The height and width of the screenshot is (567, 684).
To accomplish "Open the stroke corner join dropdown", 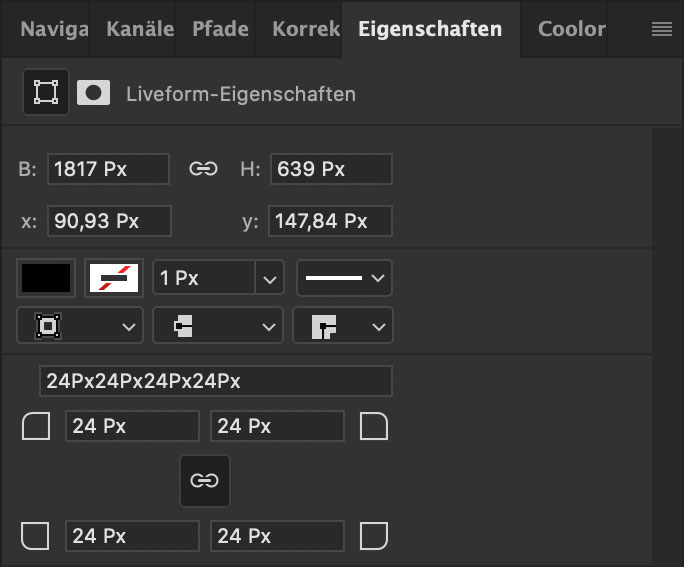I will 343,325.
